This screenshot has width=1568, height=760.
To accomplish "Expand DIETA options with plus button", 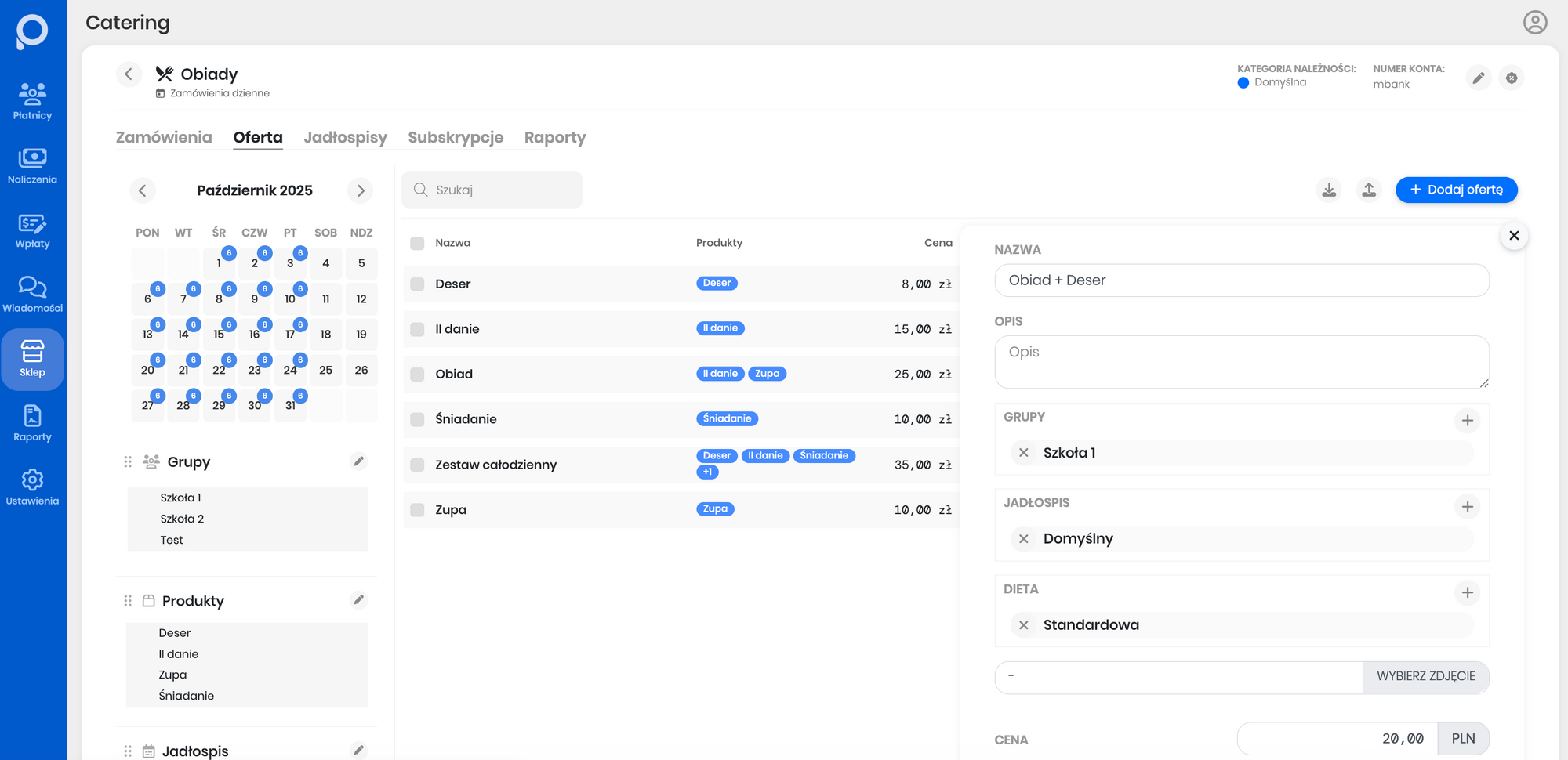I will coord(1467,593).
